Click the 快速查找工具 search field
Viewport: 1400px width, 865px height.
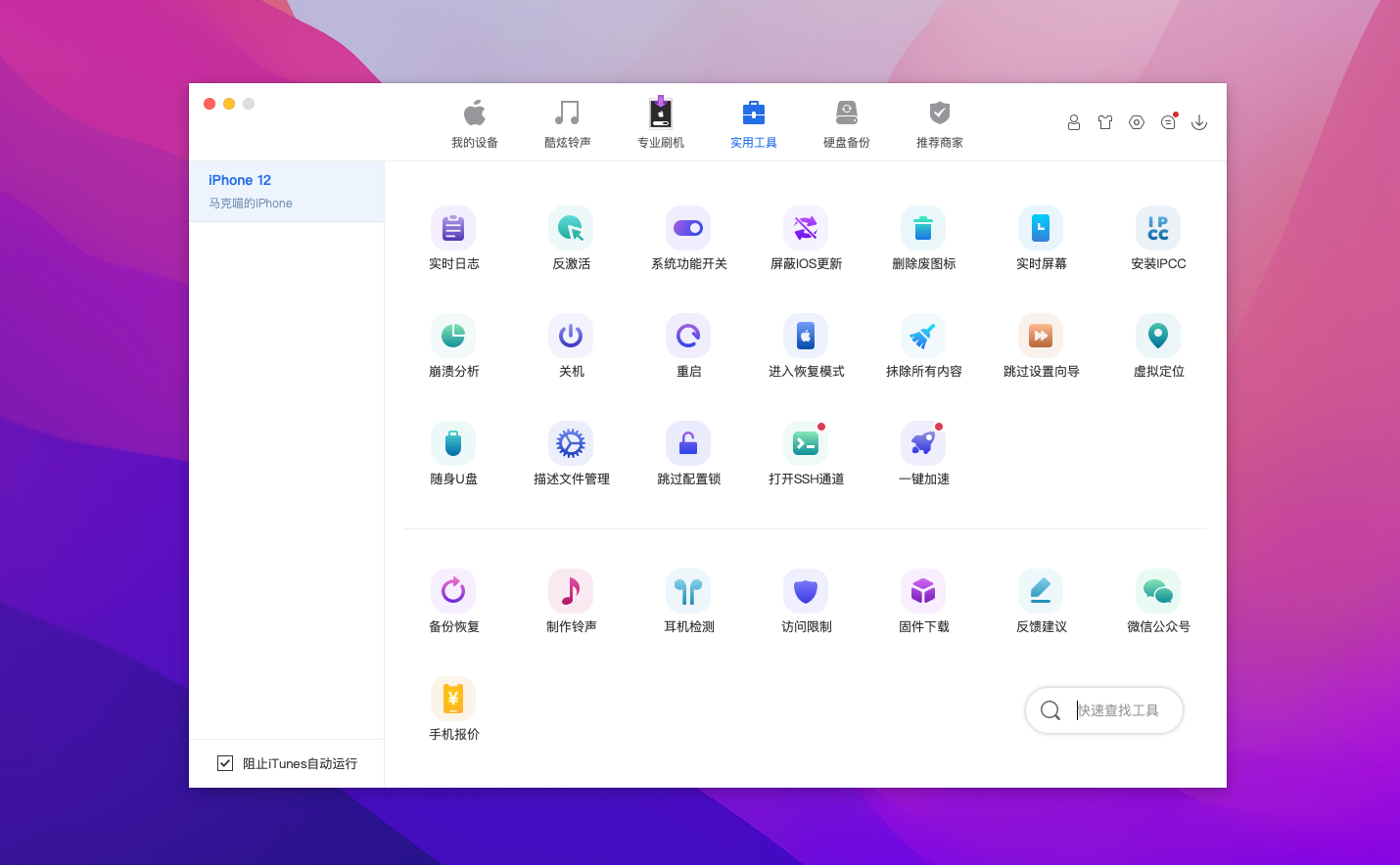[x=1104, y=710]
